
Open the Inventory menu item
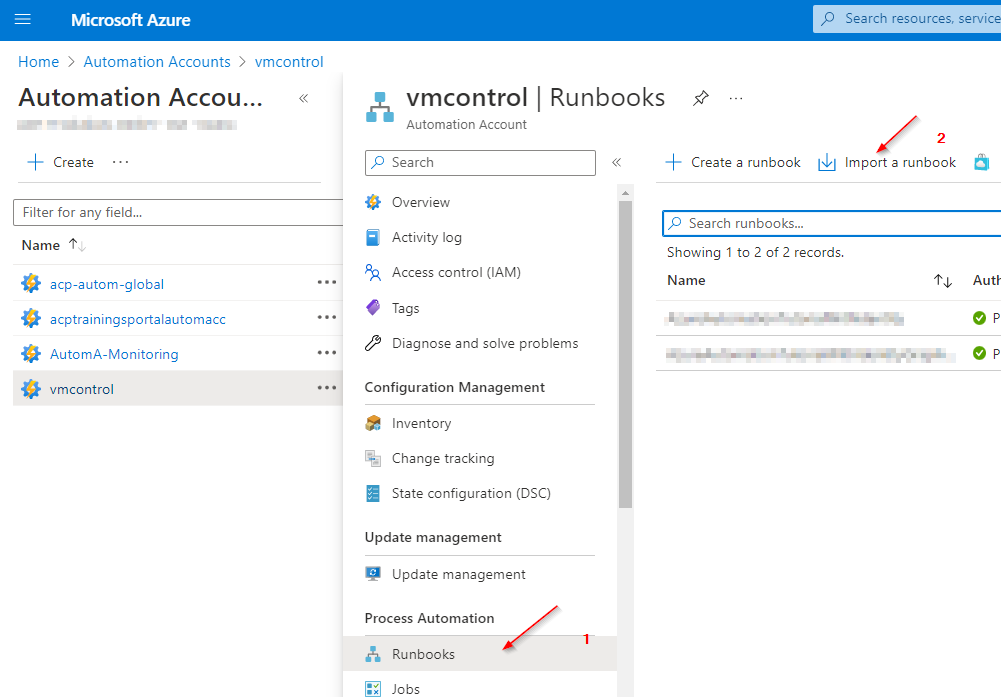pyautogui.click(x=421, y=423)
